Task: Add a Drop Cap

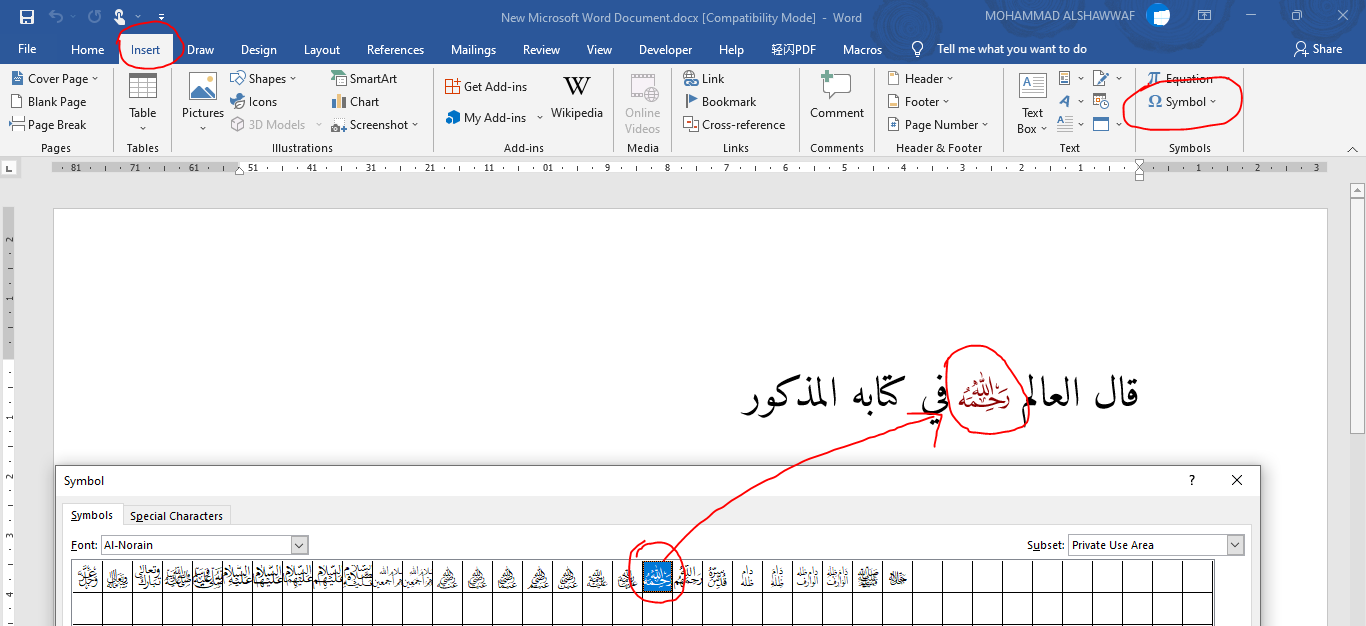Action: (x=1069, y=125)
